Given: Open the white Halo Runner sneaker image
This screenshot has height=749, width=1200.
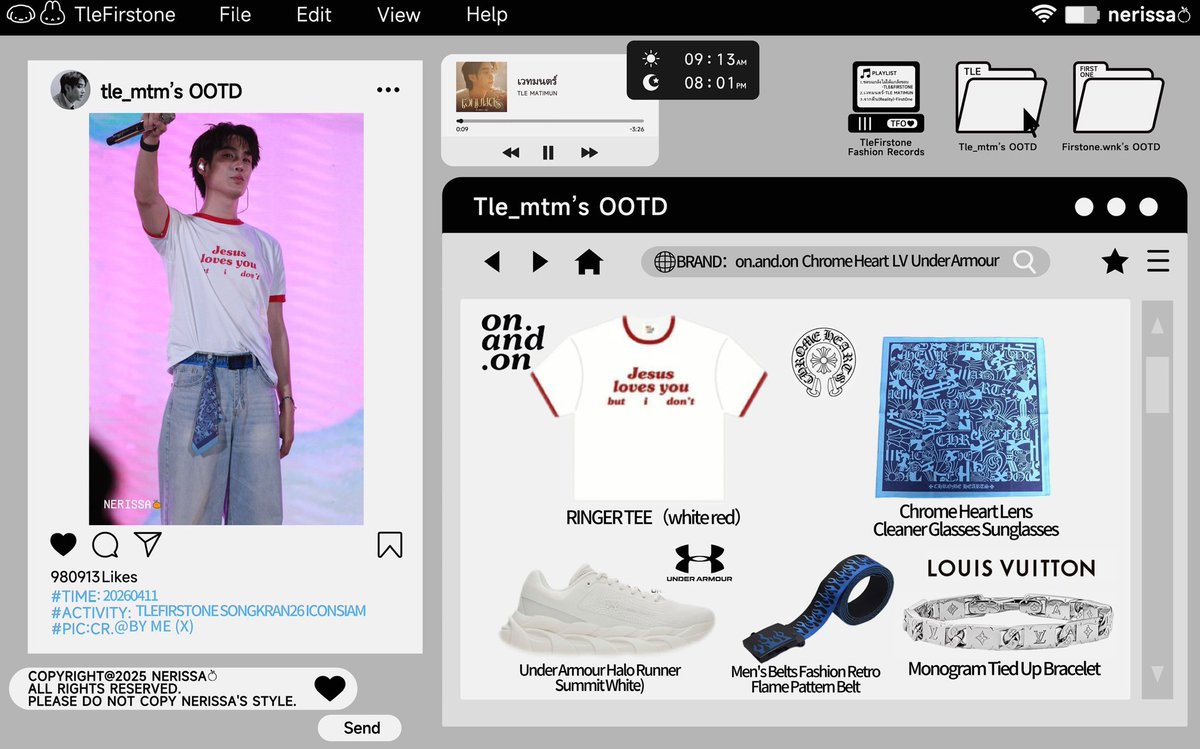Looking at the screenshot, I should coord(606,609).
